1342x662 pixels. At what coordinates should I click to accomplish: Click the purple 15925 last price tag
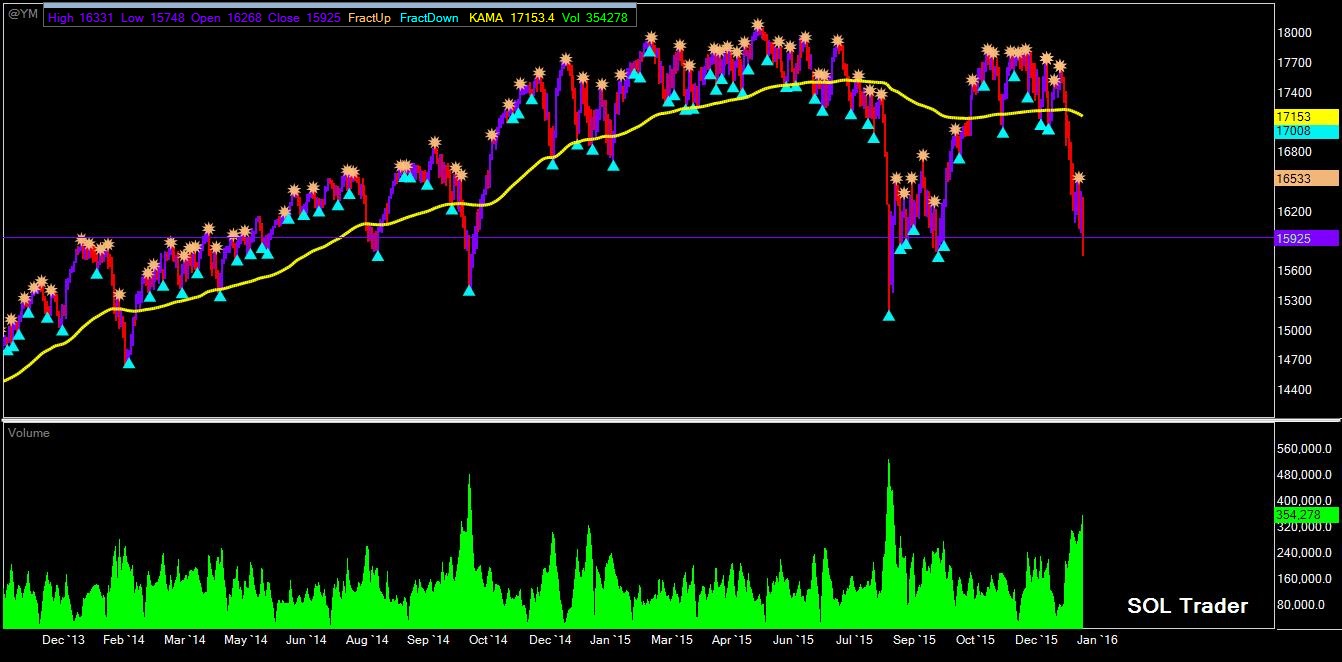[x=1307, y=238]
